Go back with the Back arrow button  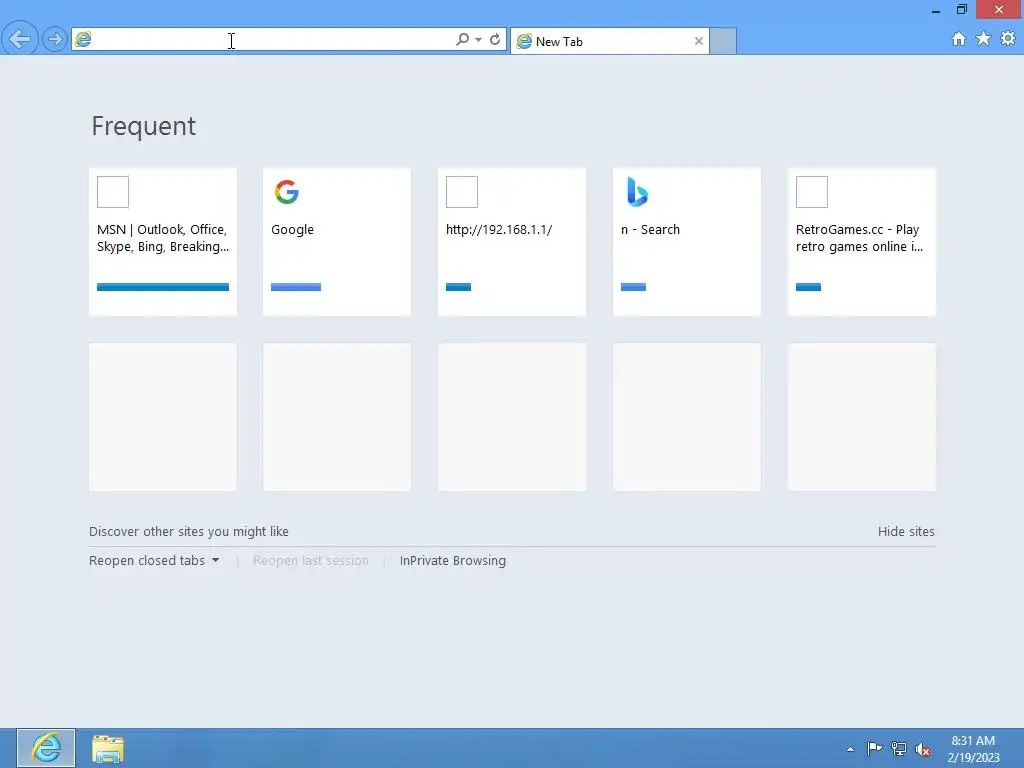click(x=20, y=39)
